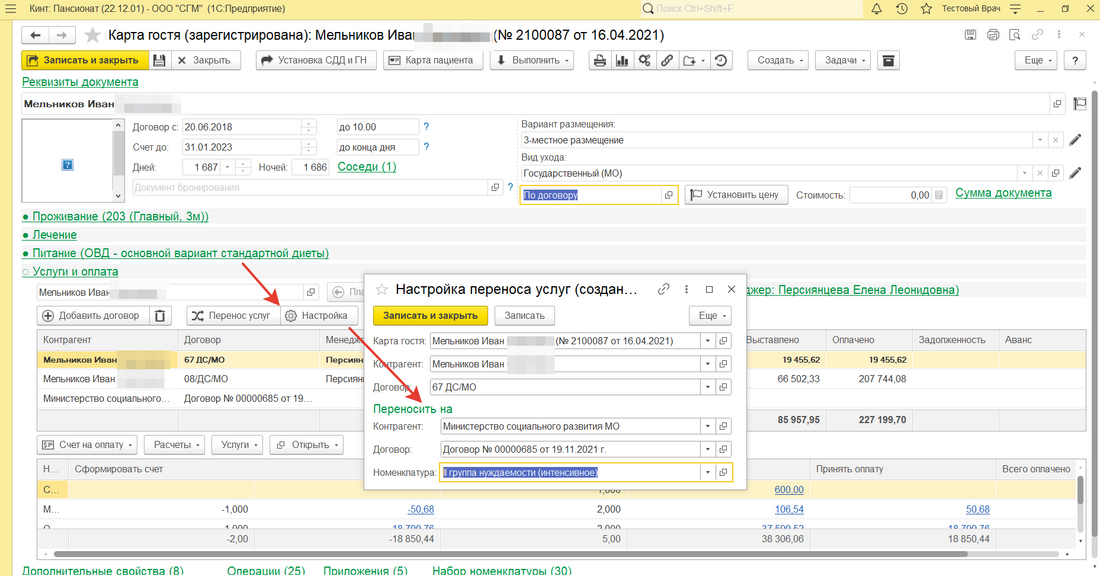Open the Задачи menu
This screenshot has width=1100, height=576.
point(840,60)
